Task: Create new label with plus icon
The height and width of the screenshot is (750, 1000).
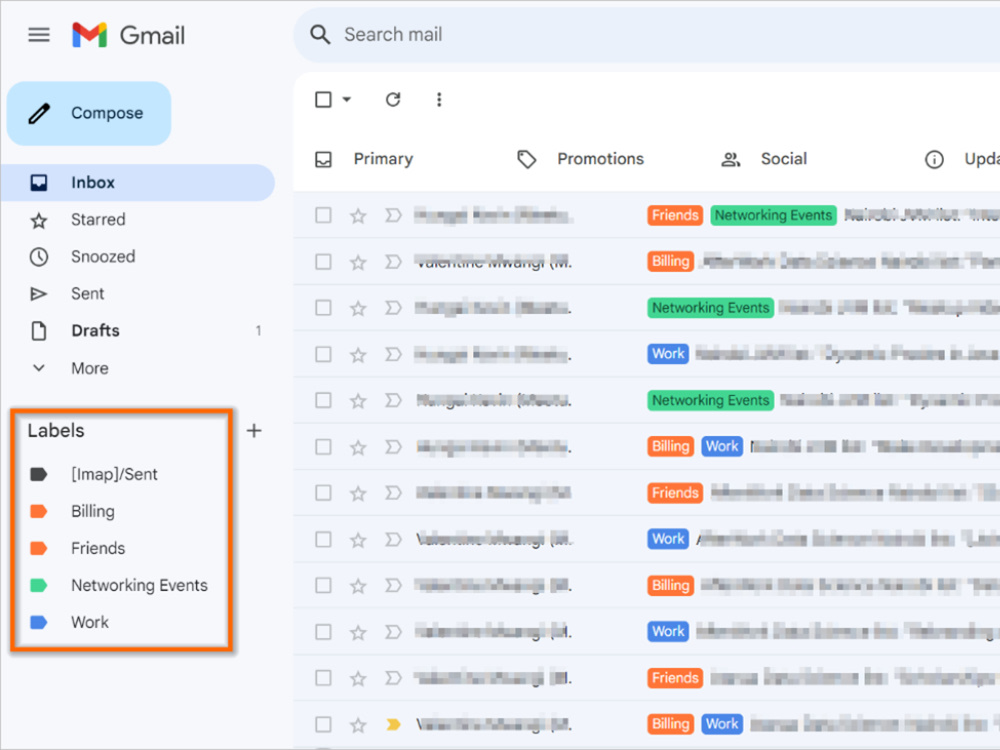Action: pos(254,430)
